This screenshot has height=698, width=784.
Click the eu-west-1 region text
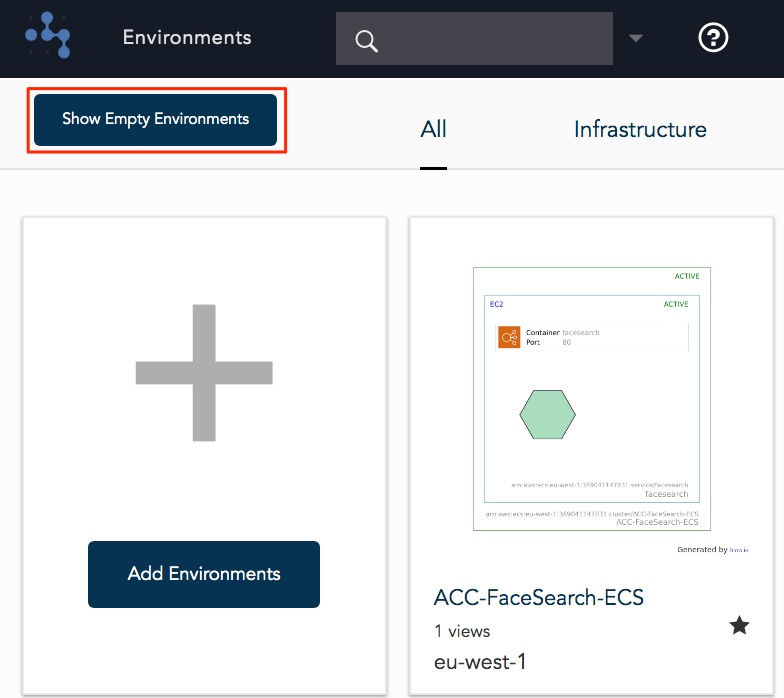pyautogui.click(x=480, y=662)
